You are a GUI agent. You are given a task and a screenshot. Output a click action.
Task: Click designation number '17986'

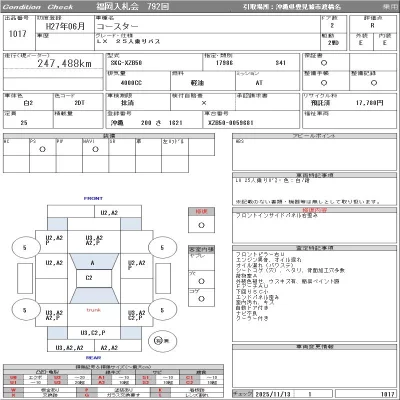click(225, 63)
